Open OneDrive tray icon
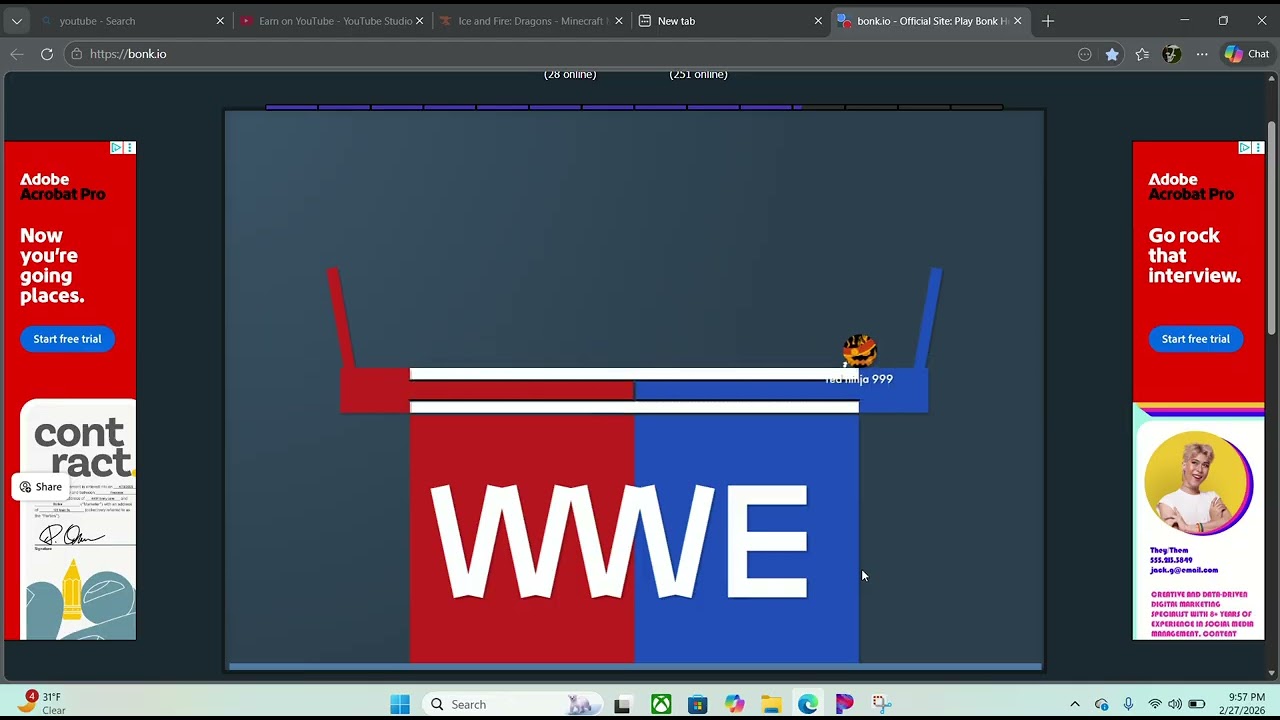This screenshot has width=1280, height=720. [1102, 704]
